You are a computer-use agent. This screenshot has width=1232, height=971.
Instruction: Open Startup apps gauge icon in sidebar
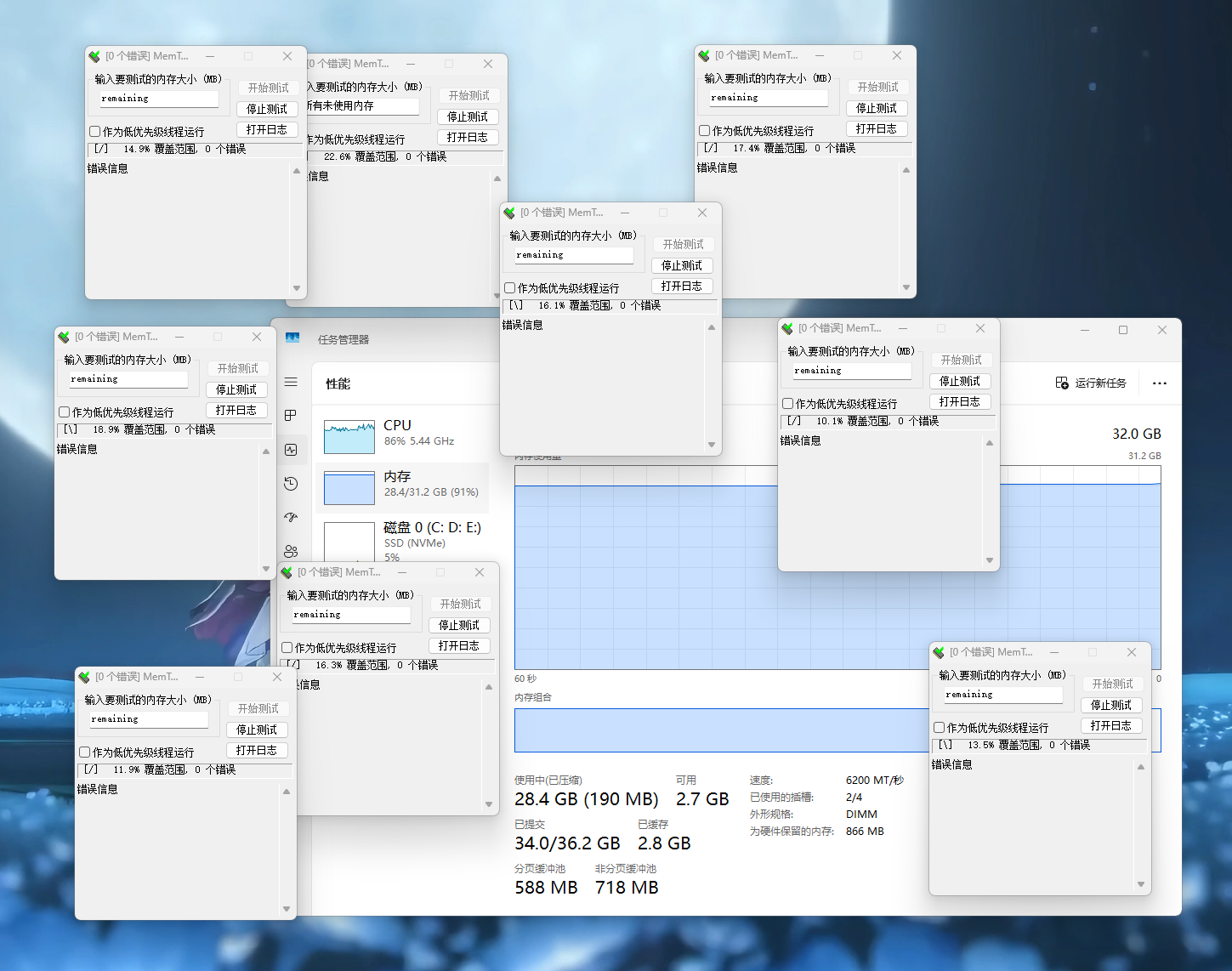[291, 517]
